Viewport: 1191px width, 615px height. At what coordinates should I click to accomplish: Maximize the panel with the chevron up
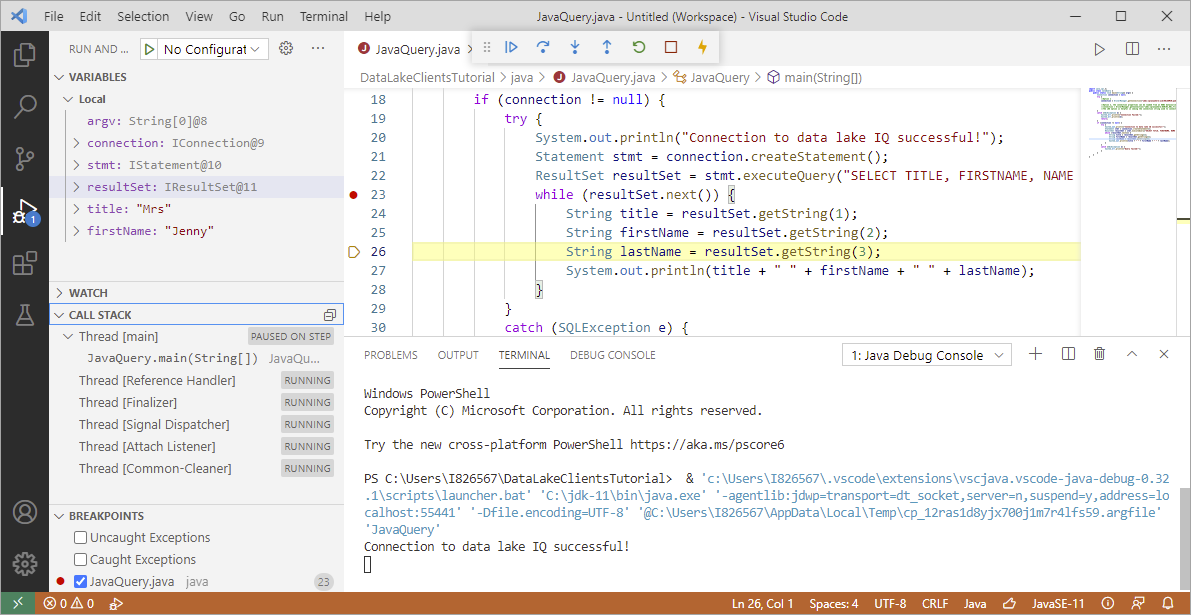coord(1132,354)
